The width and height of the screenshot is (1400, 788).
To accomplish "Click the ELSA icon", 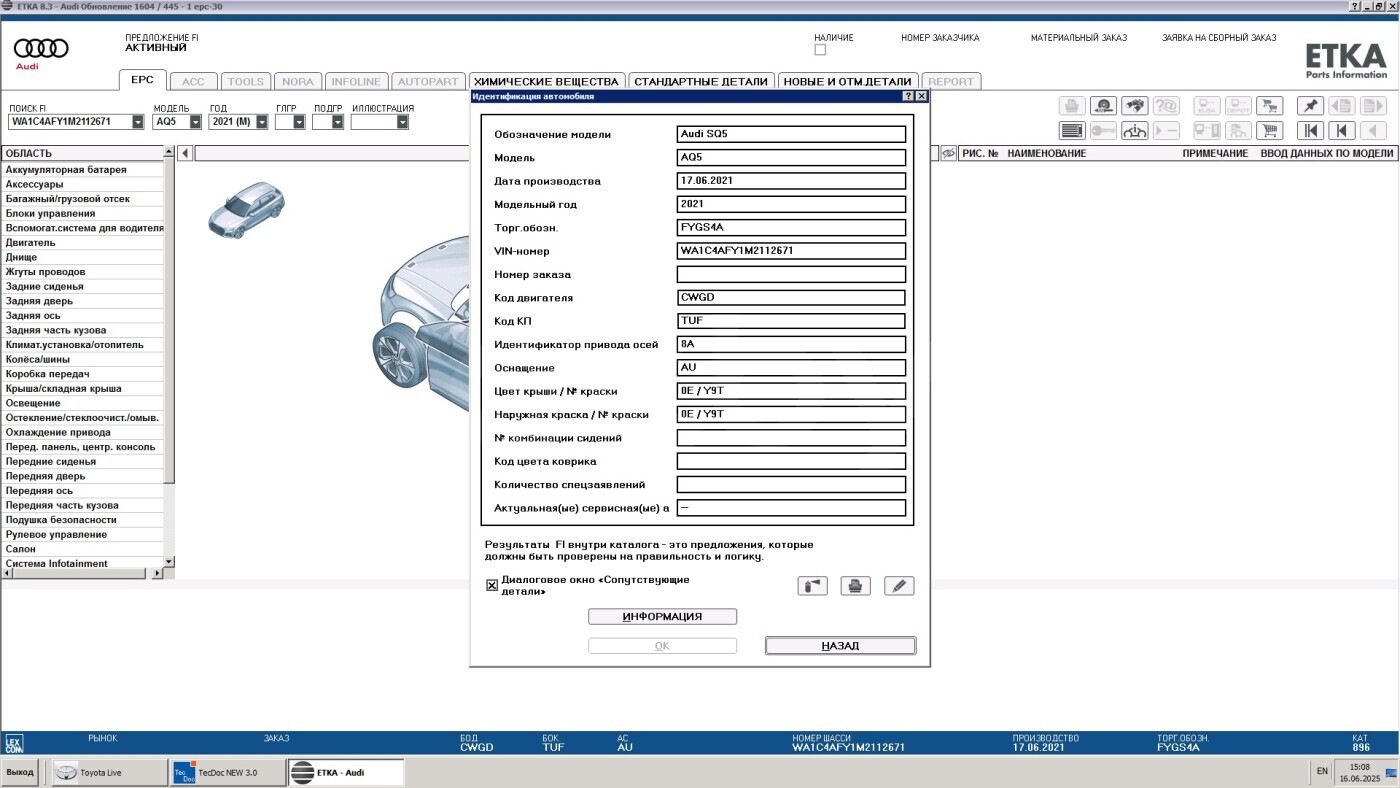I will click(1207, 106).
